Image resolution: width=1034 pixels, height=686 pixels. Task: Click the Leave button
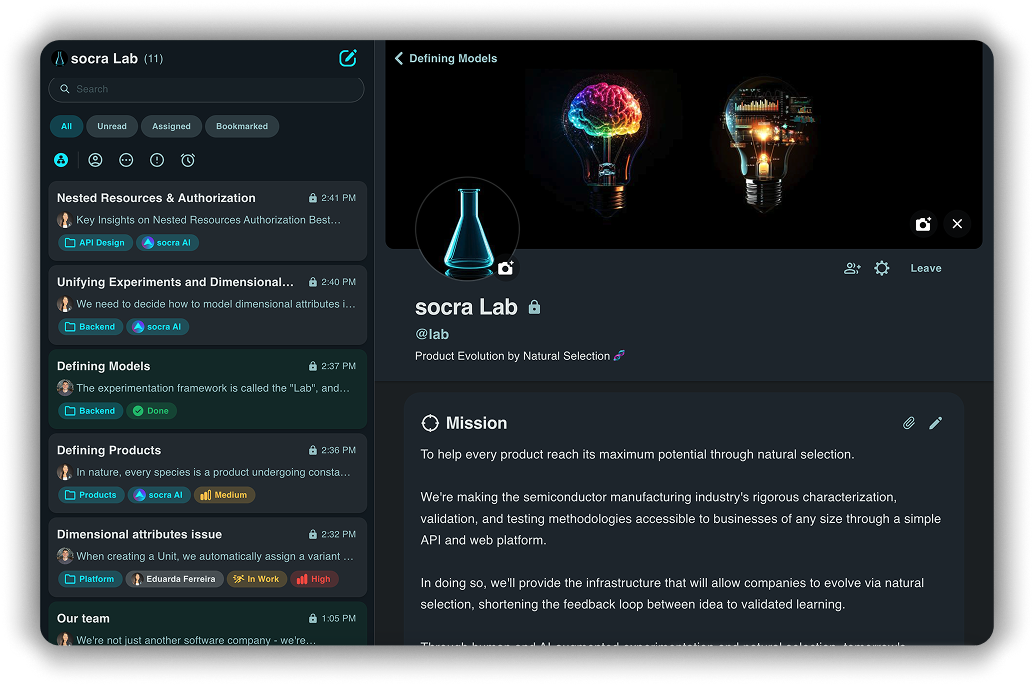(x=925, y=268)
